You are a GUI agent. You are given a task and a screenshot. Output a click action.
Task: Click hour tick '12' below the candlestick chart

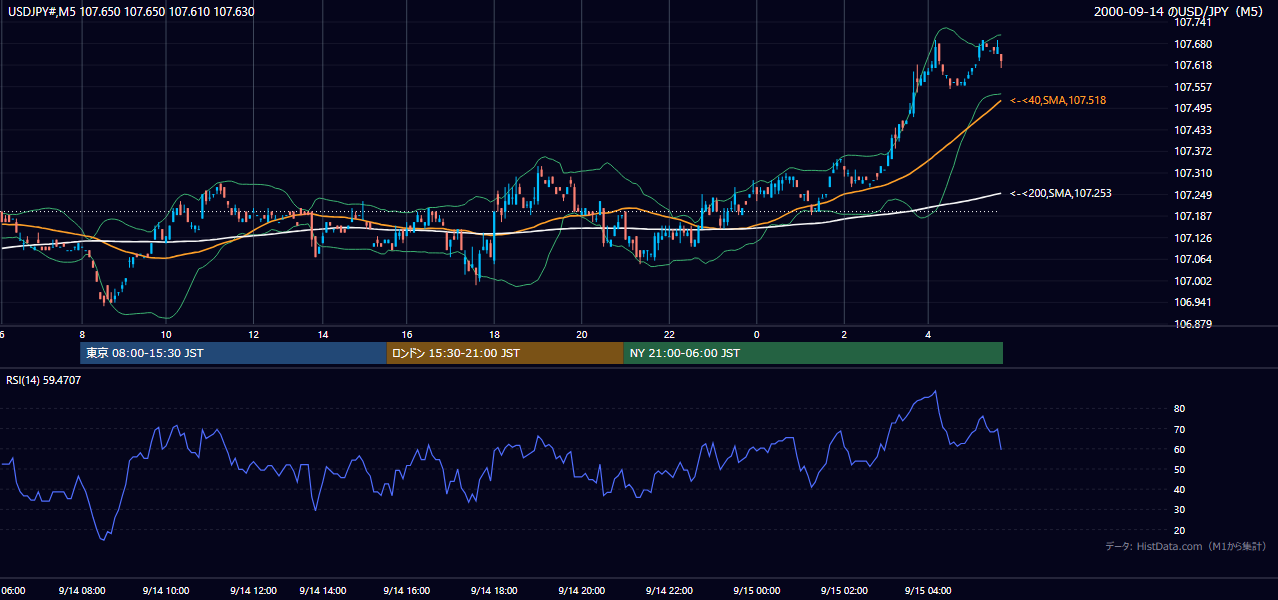(253, 334)
